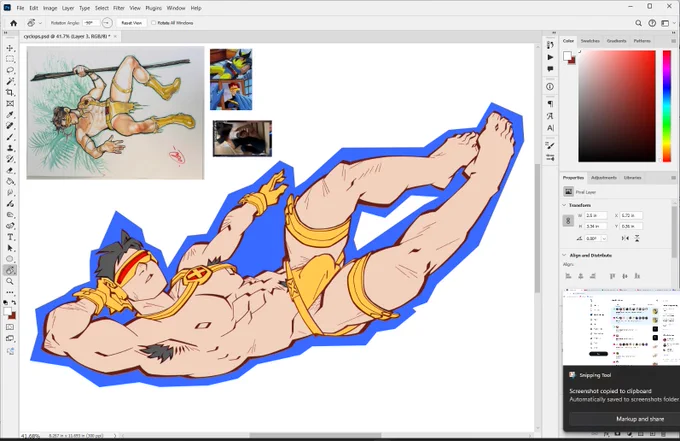The image size is (680, 441).
Task: Click the rainbow hue slider
Action: click(x=667, y=106)
